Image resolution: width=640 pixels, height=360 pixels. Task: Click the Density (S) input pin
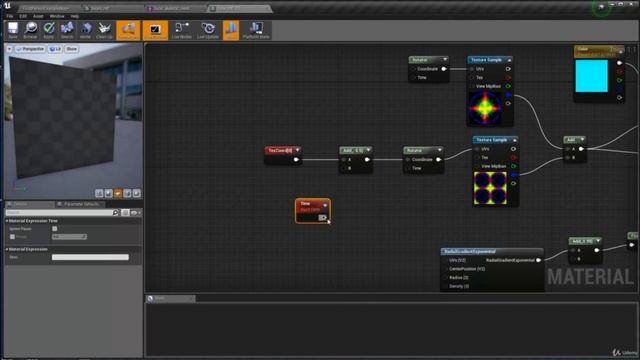click(445, 286)
